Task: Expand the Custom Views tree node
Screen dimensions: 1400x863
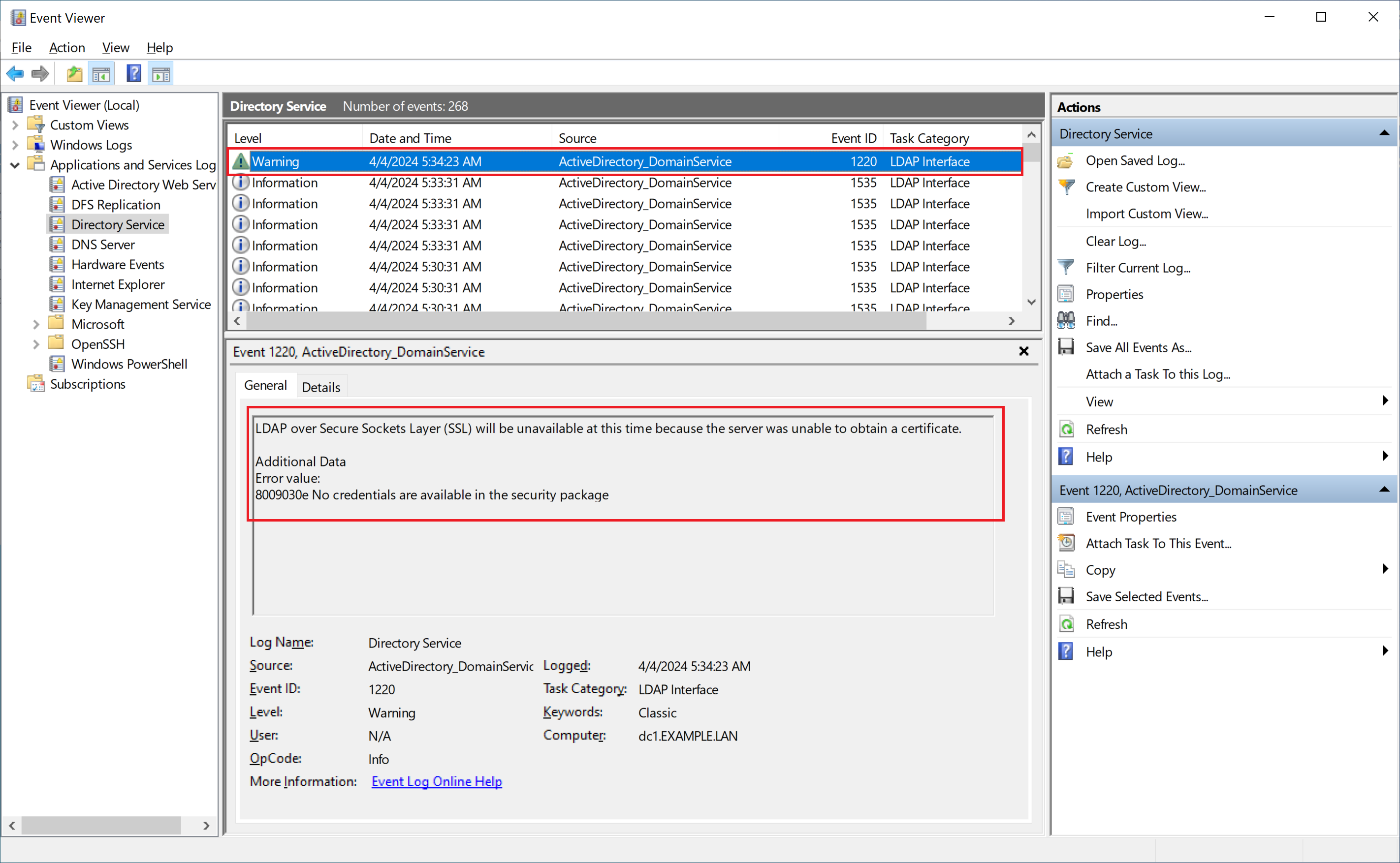Action: tap(15, 125)
